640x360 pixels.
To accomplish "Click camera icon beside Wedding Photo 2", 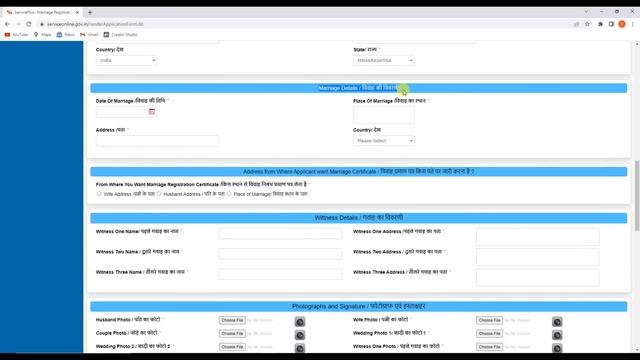I will point(300,348).
